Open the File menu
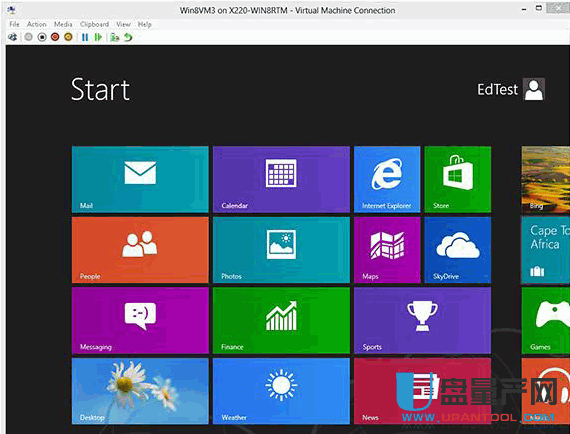570x434 pixels. [x=15, y=24]
